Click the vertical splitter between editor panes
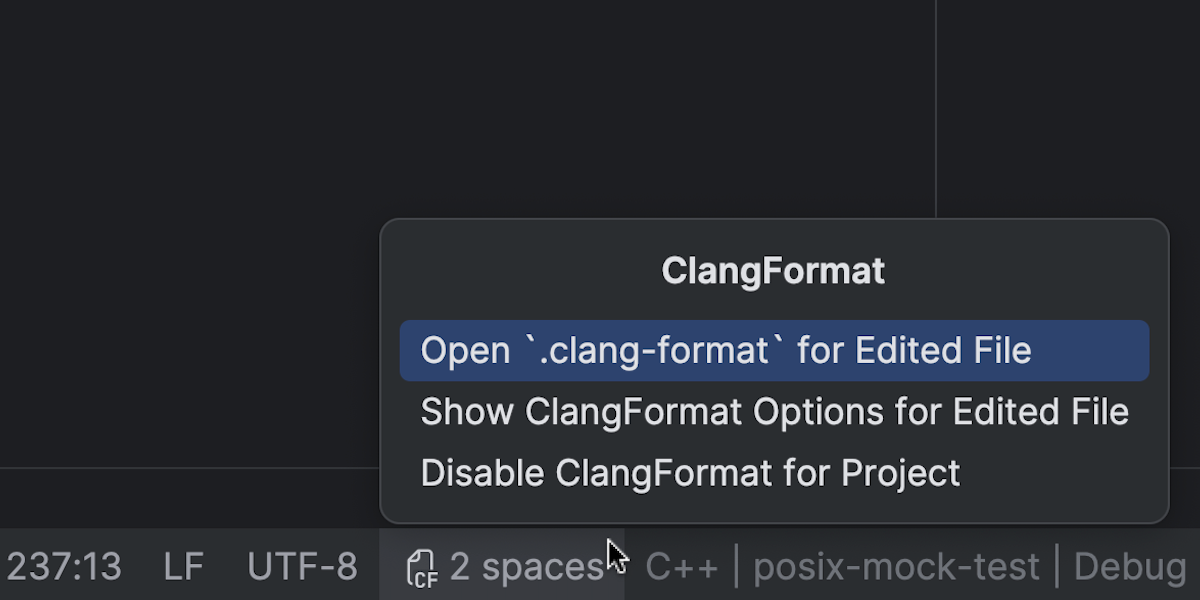Viewport: 1200px width, 600px height. point(936,108)
